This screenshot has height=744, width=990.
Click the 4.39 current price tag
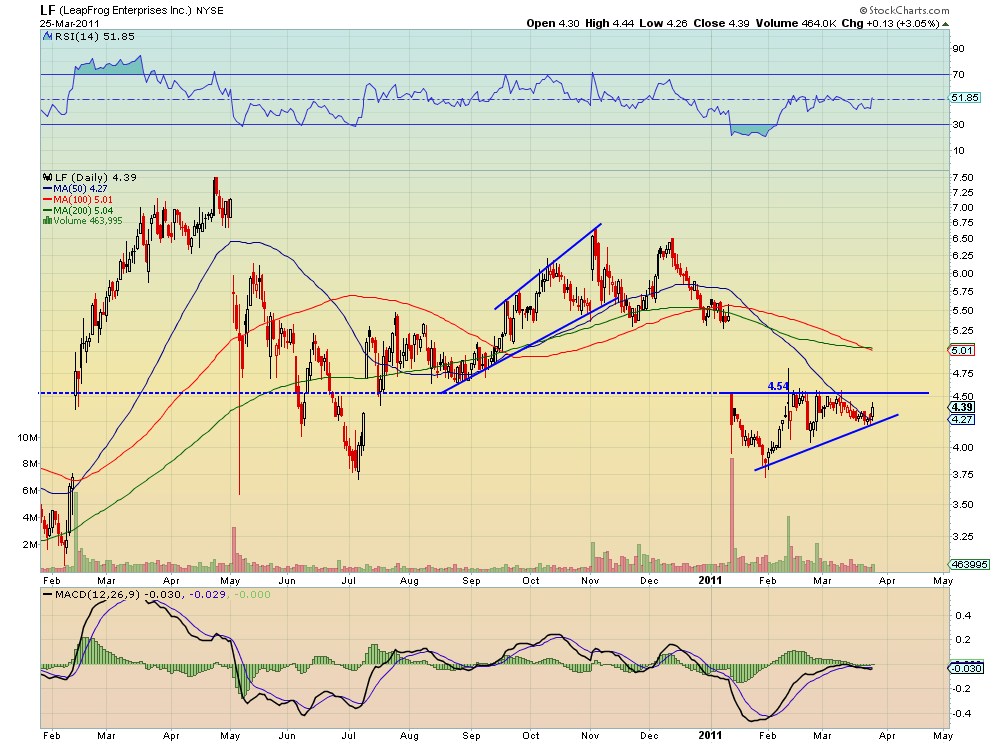pyautogui.click(x=962, y=407)
